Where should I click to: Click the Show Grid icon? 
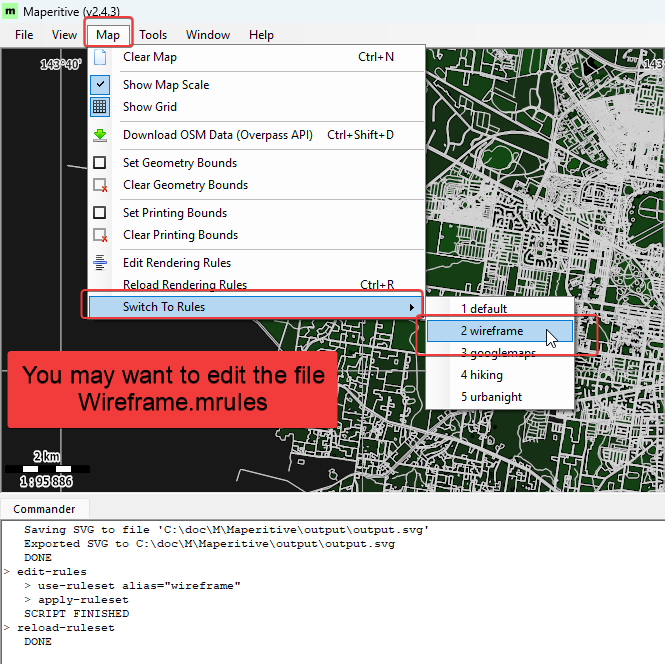coord(100,107)
